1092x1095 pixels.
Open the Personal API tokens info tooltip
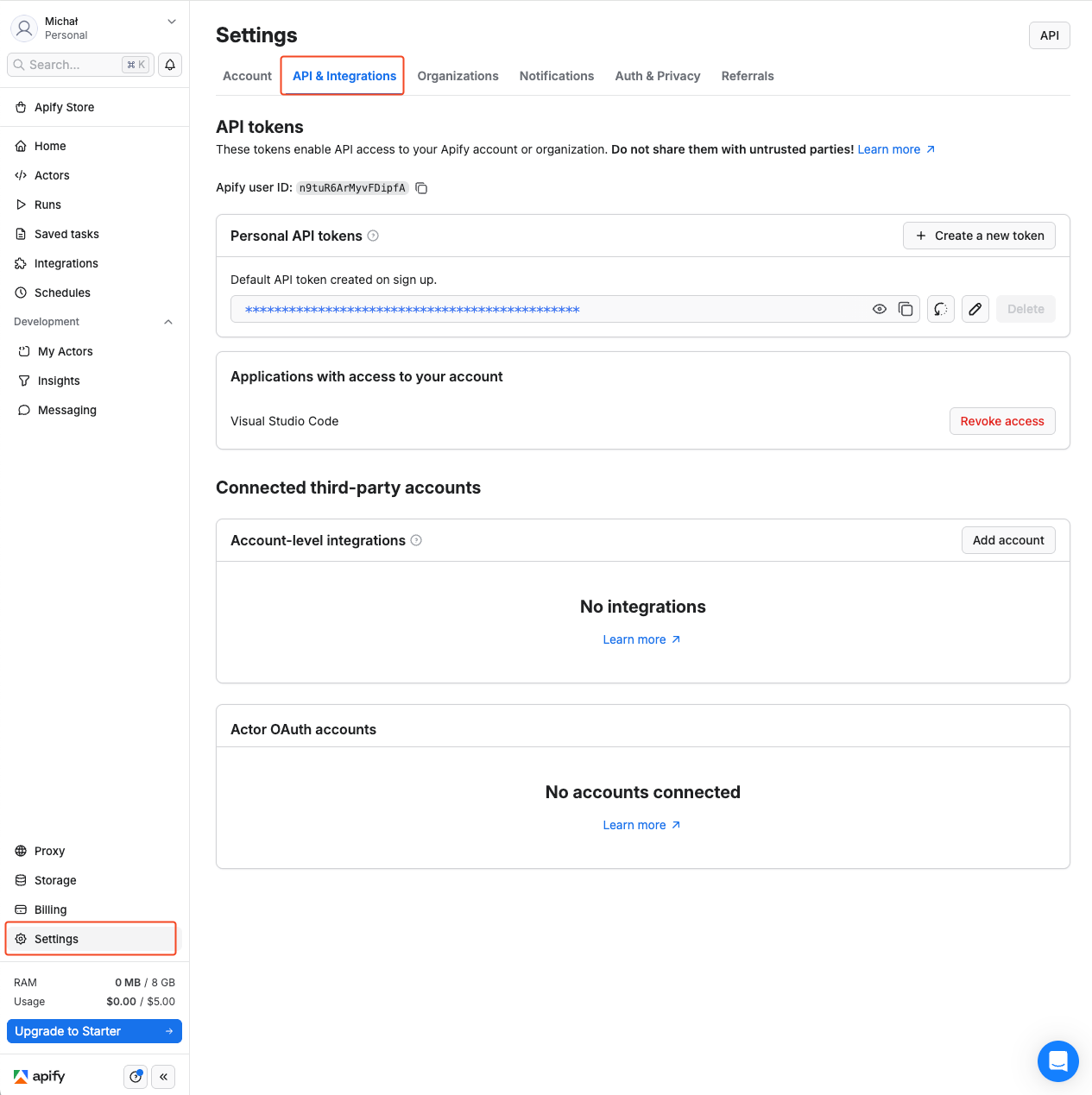coord(373,235)
